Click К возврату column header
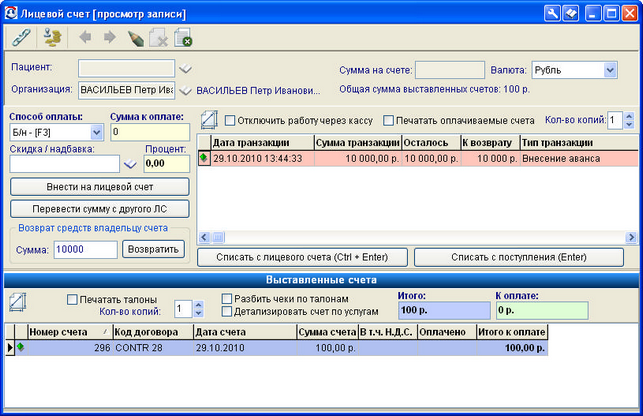This screenshot has width=643, height=416. tap(490, 143)
